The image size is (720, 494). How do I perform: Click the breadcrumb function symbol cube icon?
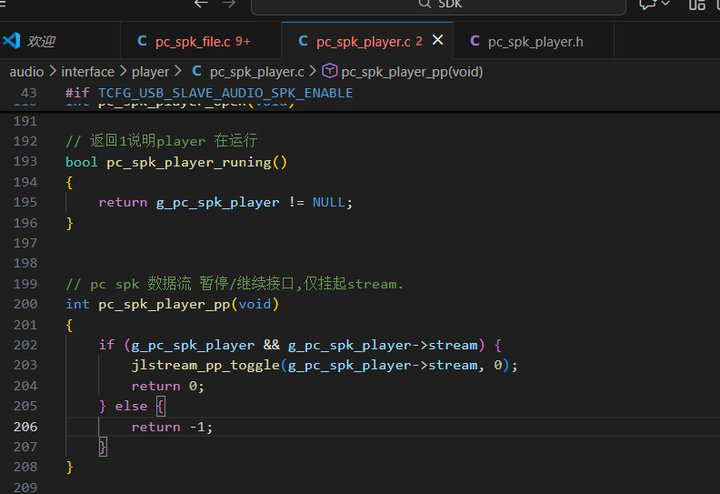[x=329, y=71]
